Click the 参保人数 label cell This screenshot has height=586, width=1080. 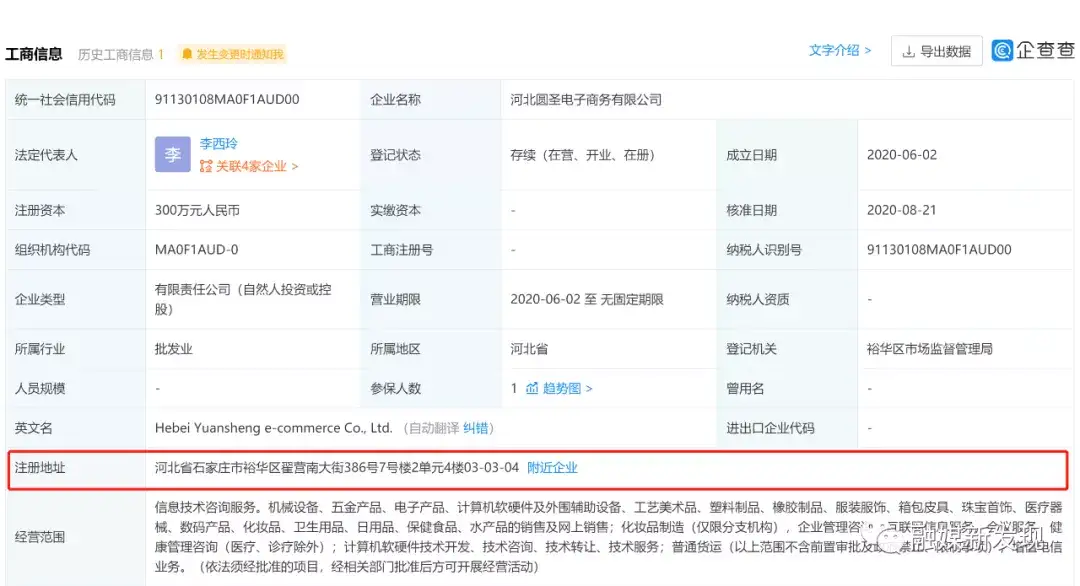point(430,388)
